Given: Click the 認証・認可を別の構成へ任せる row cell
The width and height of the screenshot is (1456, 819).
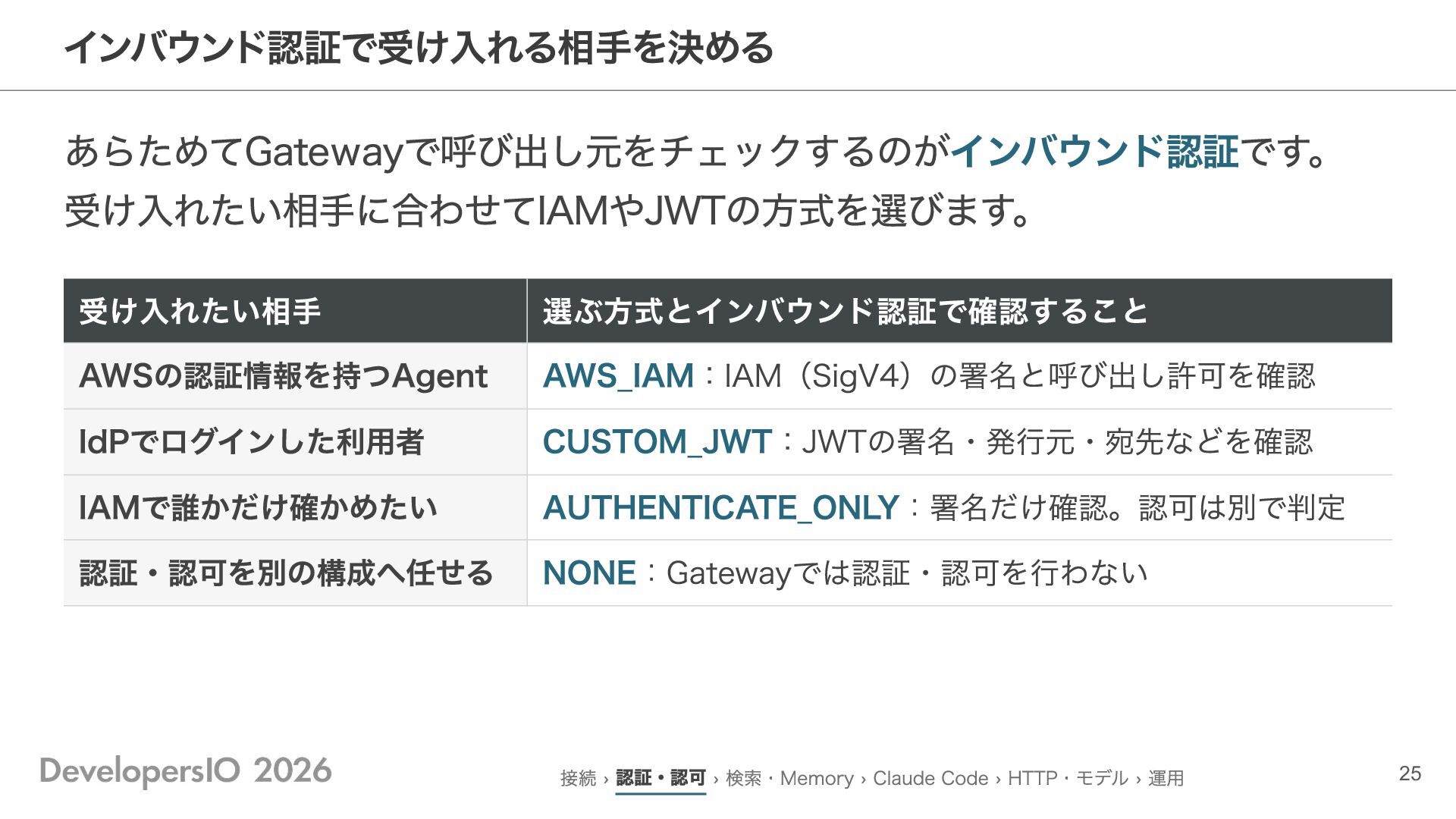Looking at the screenshot, I should pyautogui.click(x=295, y=573).
